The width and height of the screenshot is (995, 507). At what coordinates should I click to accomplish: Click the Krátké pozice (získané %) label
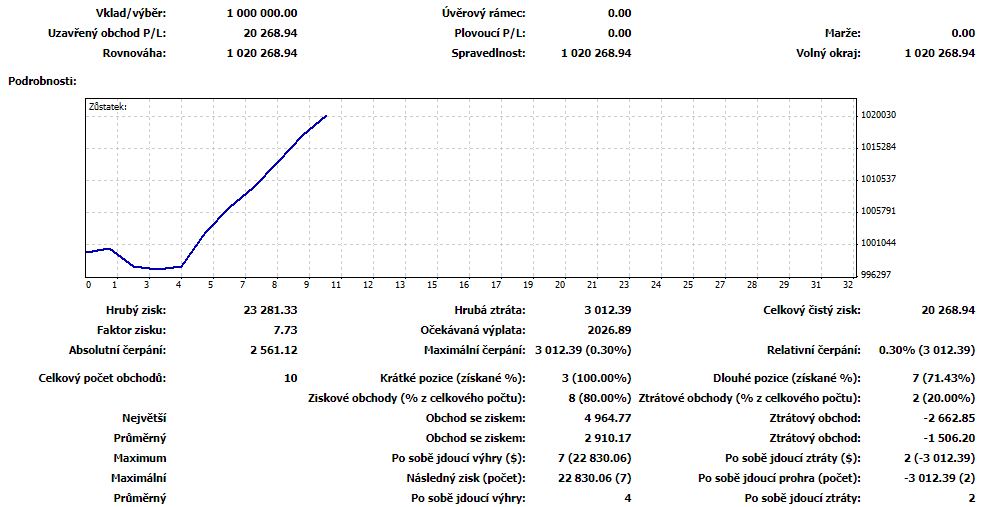click(x=453, y=378)
